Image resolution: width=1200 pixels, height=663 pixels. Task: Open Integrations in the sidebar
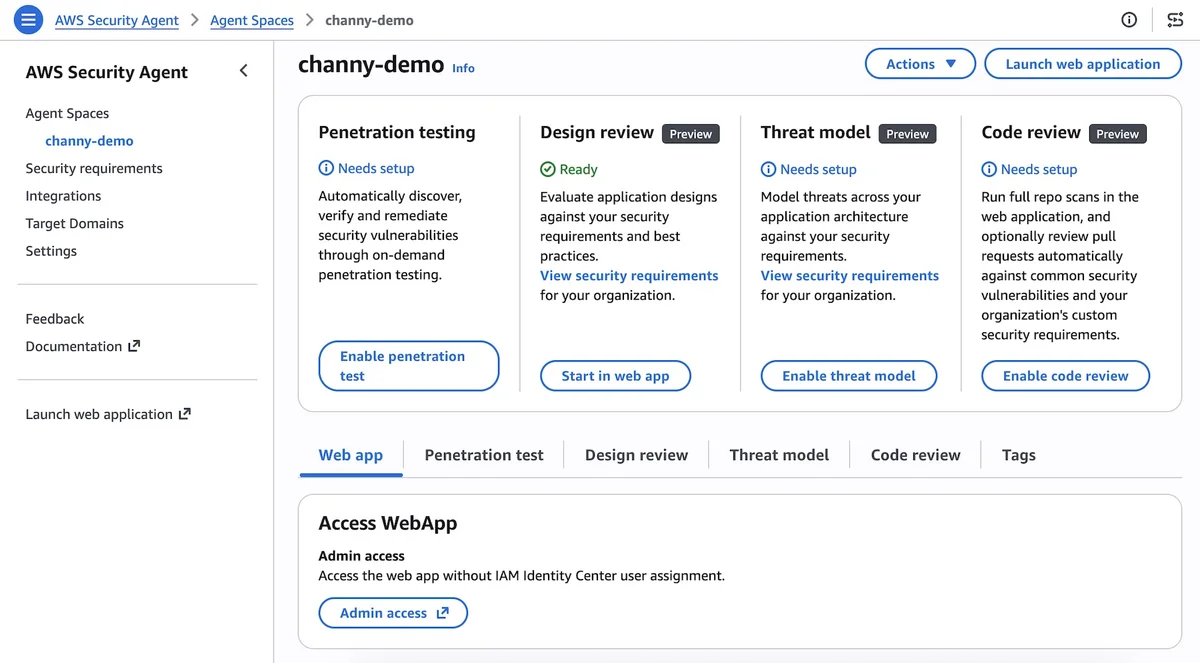(x=63, y=196)
